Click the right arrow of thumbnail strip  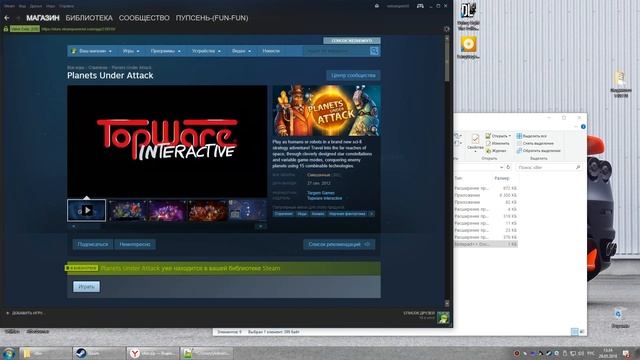tap(261, 226)
